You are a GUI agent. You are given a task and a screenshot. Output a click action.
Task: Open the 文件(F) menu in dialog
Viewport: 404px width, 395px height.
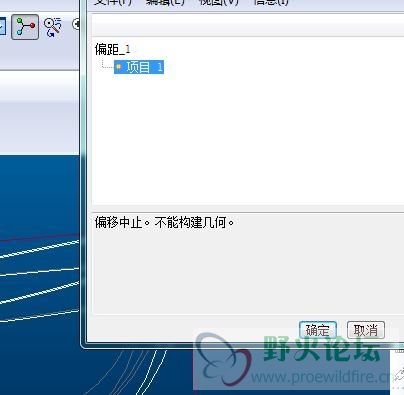(113, 2)
